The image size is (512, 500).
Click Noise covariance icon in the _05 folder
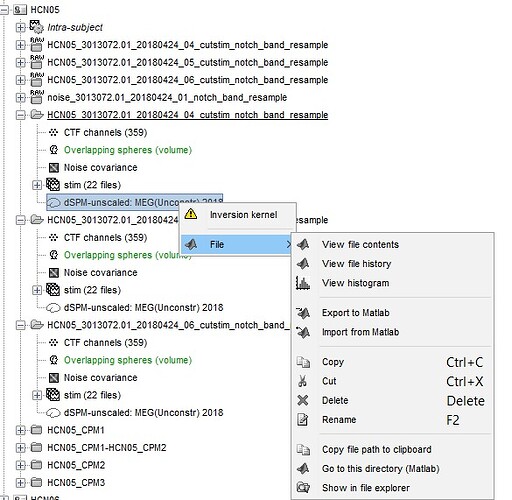point(54,273)
